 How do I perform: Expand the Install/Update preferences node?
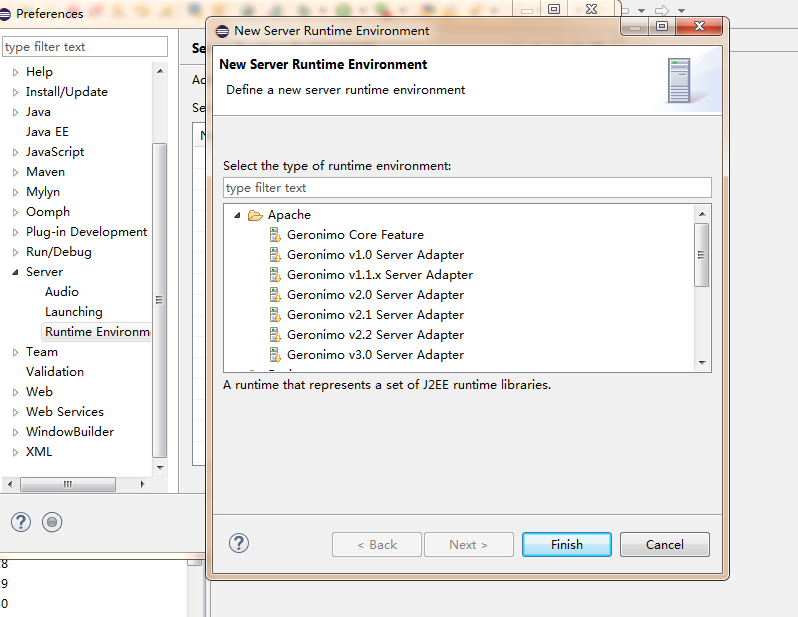pos(15,92)
